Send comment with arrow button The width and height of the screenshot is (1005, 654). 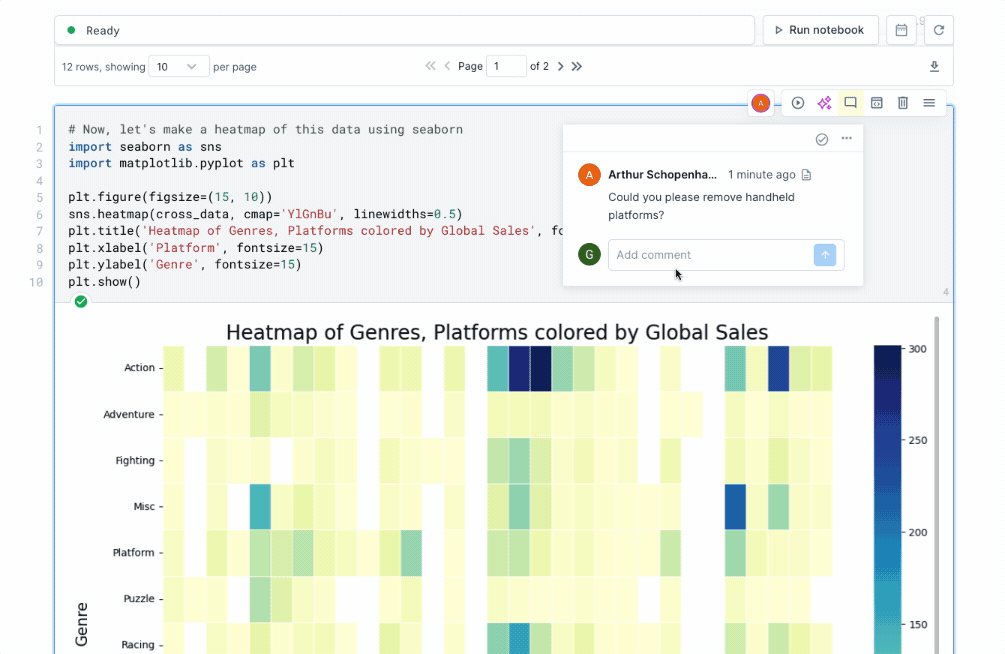825,255
